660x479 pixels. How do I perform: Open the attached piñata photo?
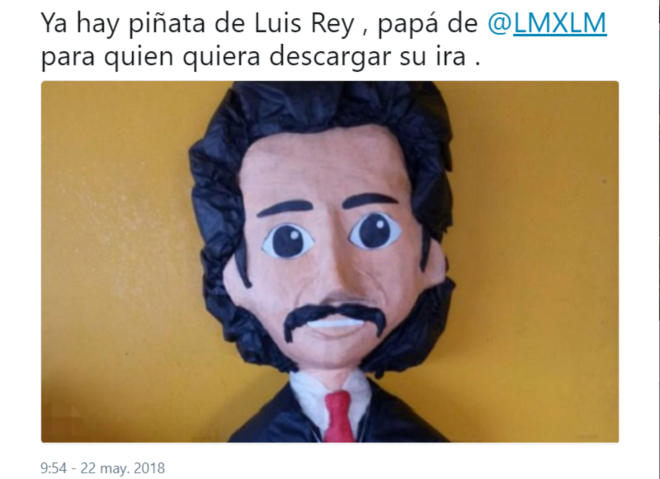pos(330,262)
